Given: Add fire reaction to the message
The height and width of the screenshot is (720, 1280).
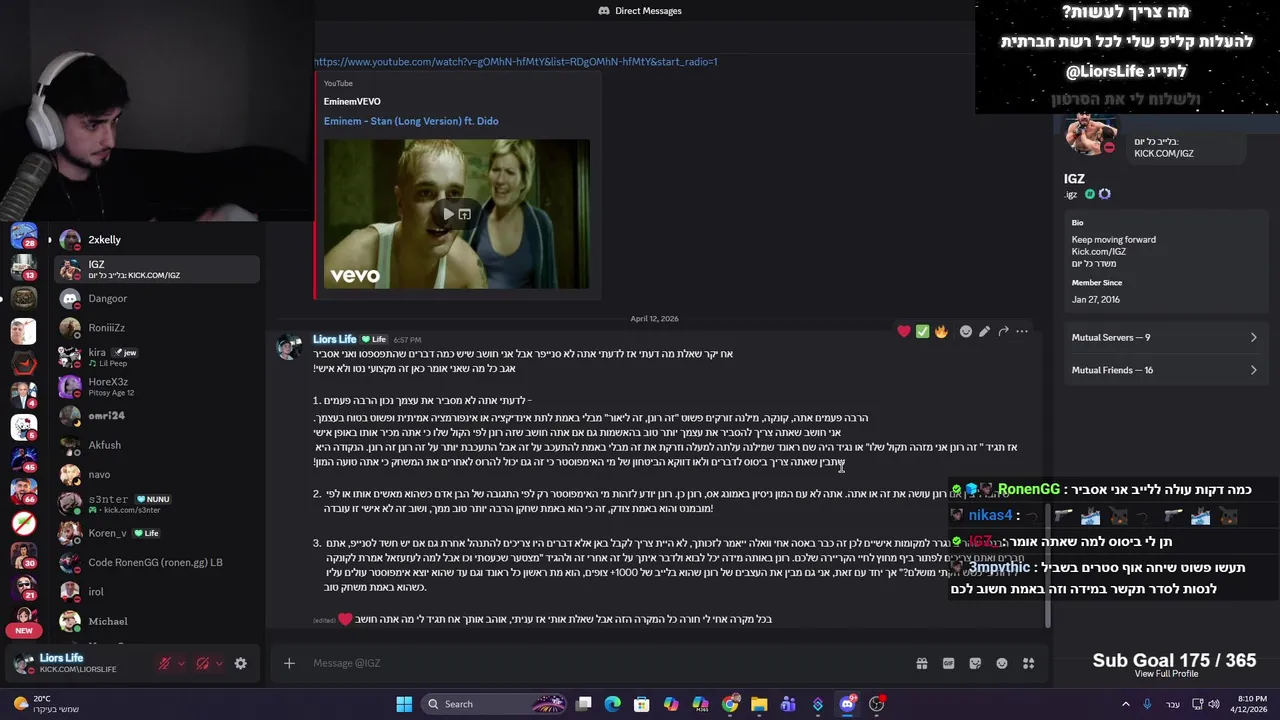Looking at the screenshot, I should (941, 331).
